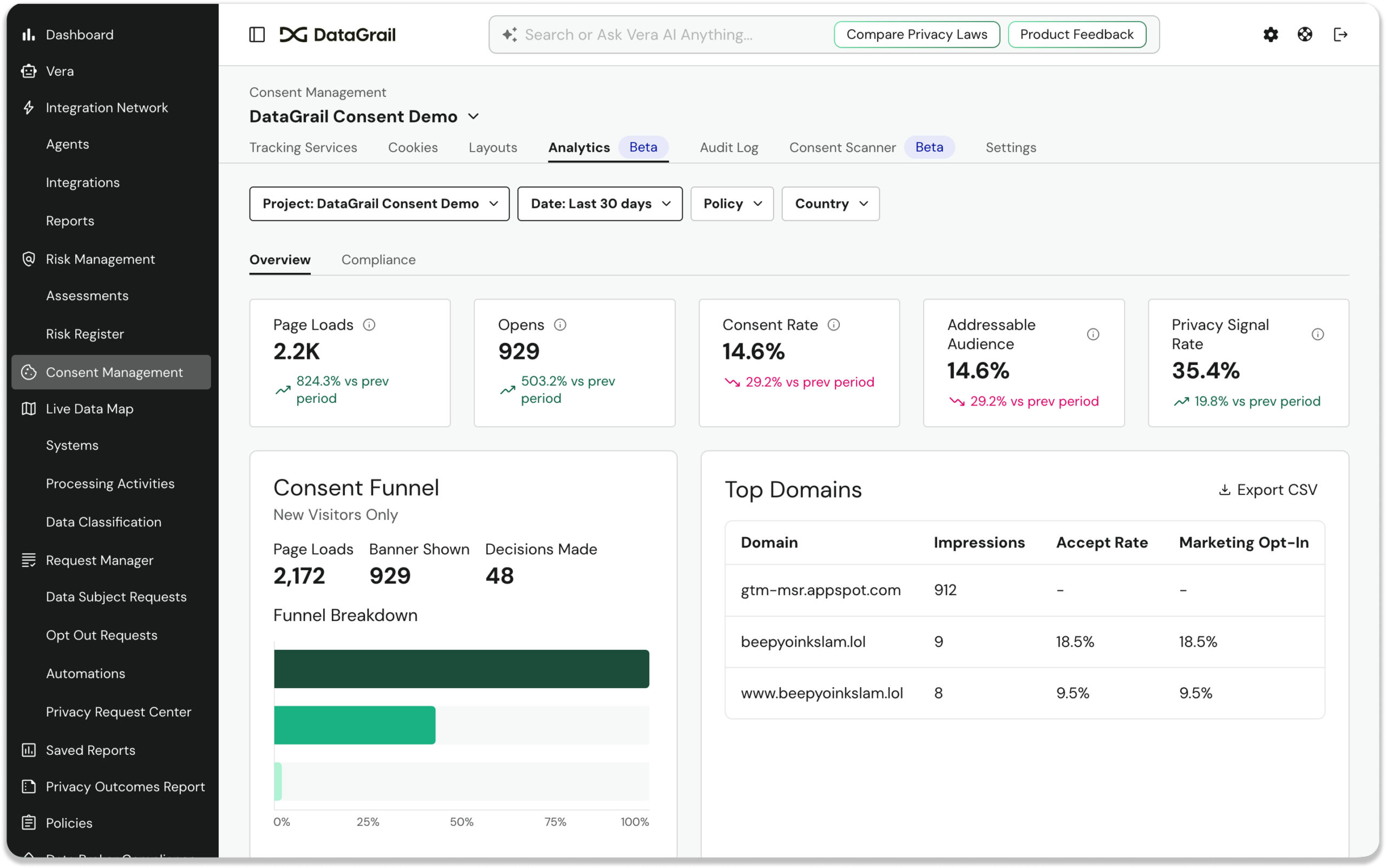Click the medium green funnel bar
This screenshot has width=1386, height=868.
(x=355, y=725)
